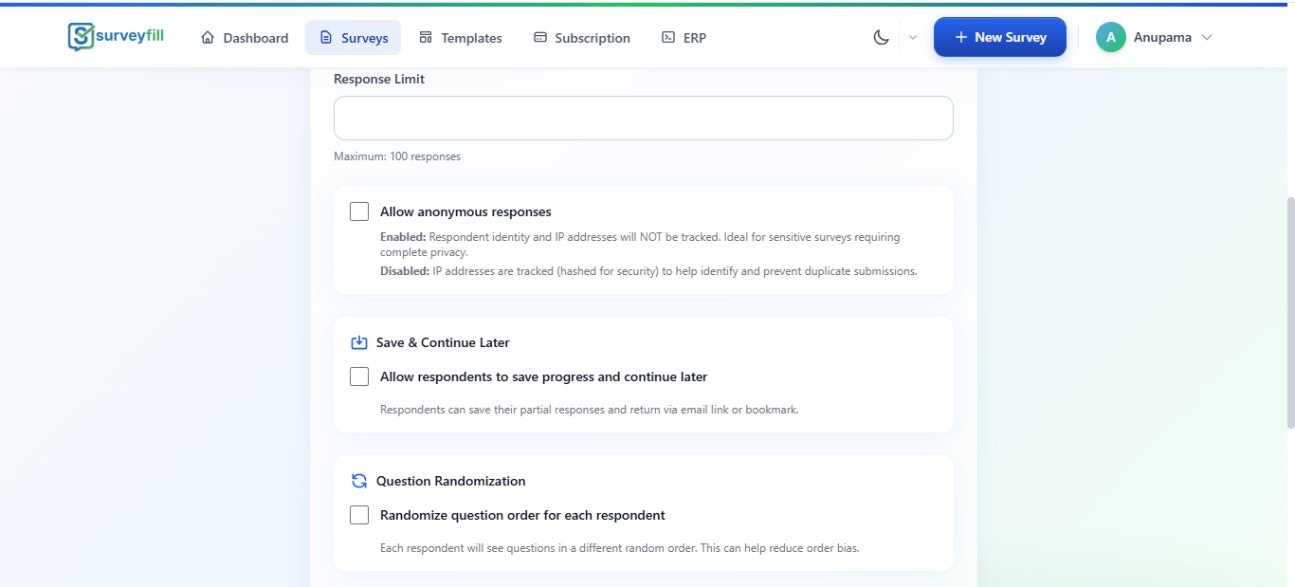The image size is (1295, 587).
Task: Click the Question Randomization shuffle icon
Action: tap(360, 481)
